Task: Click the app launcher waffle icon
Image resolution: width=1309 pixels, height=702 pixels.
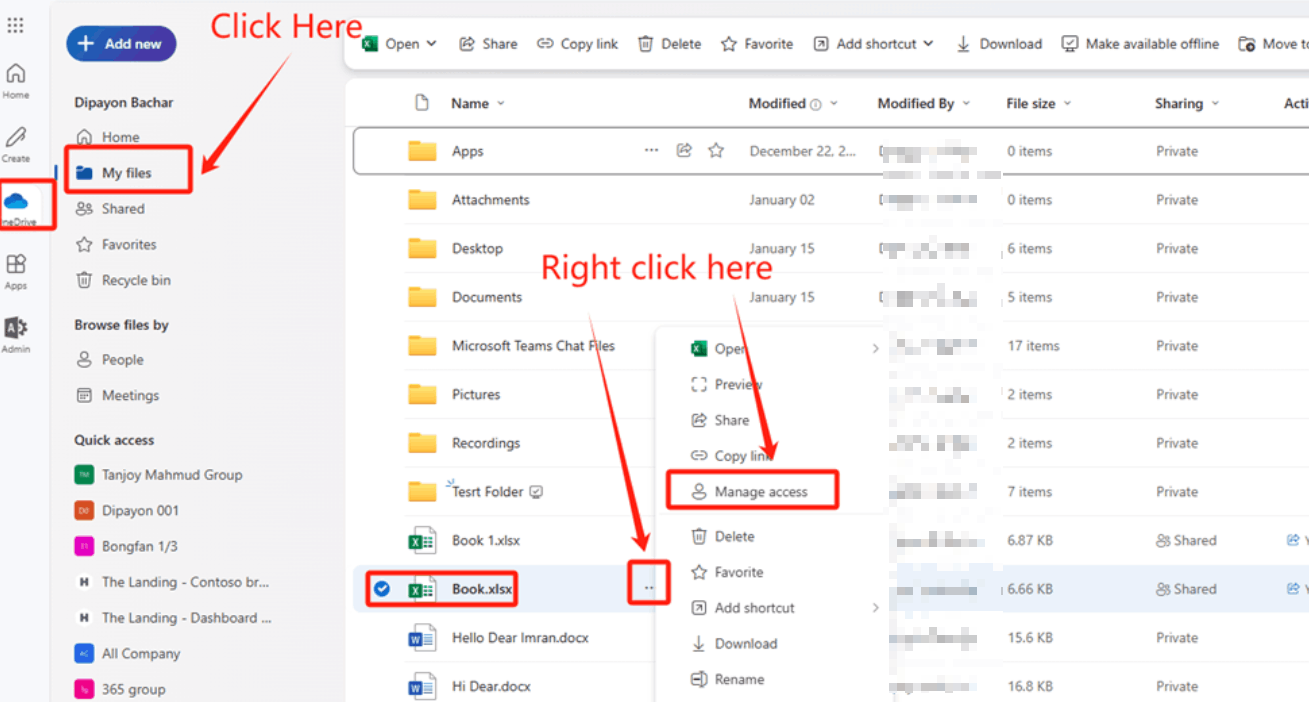Action: pyautogui.click(x=15, y=24)
